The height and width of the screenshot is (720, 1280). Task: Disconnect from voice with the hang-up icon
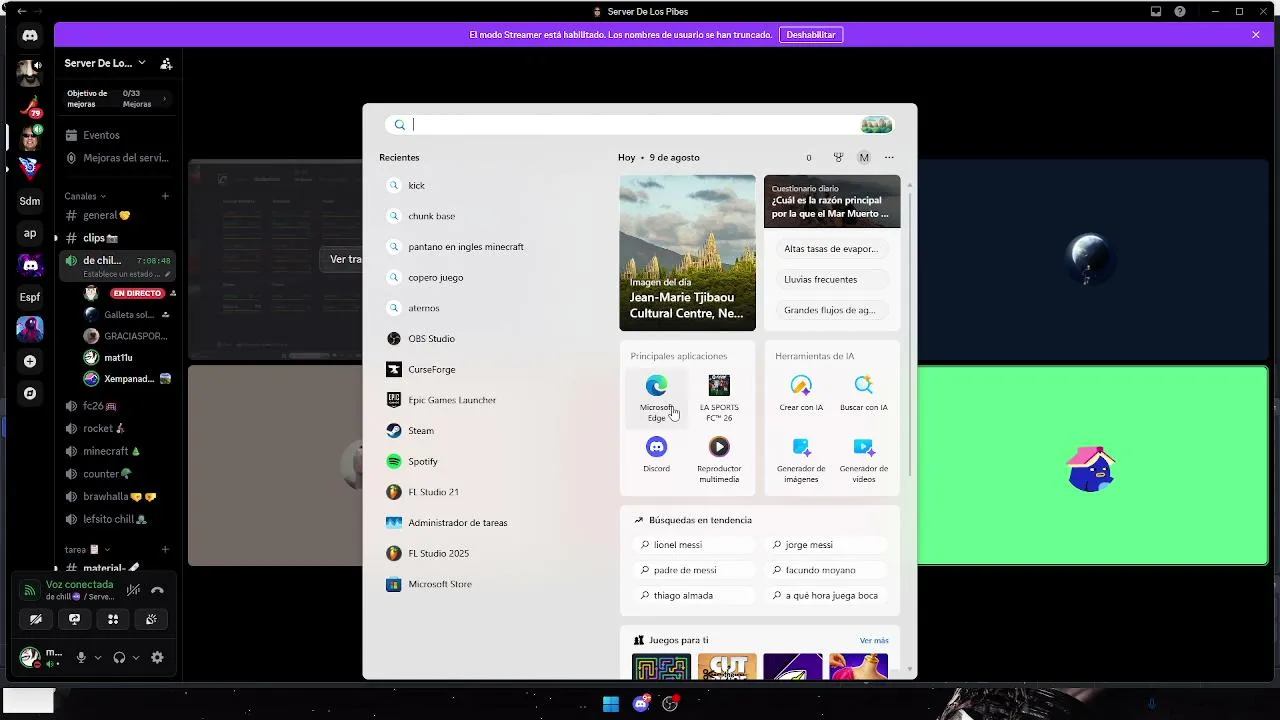click(x=157, y=590)
